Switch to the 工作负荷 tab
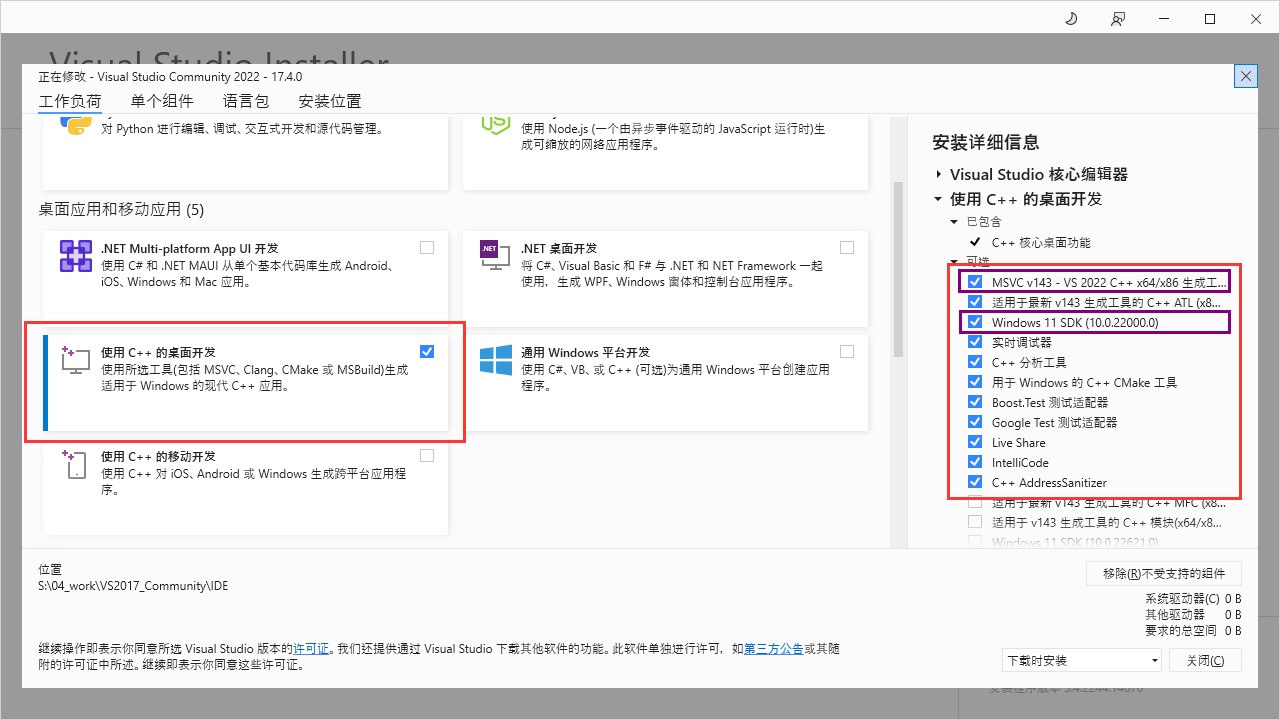Image resolution: width=1280 pixels, height=720 pixels. coord(70,101)
